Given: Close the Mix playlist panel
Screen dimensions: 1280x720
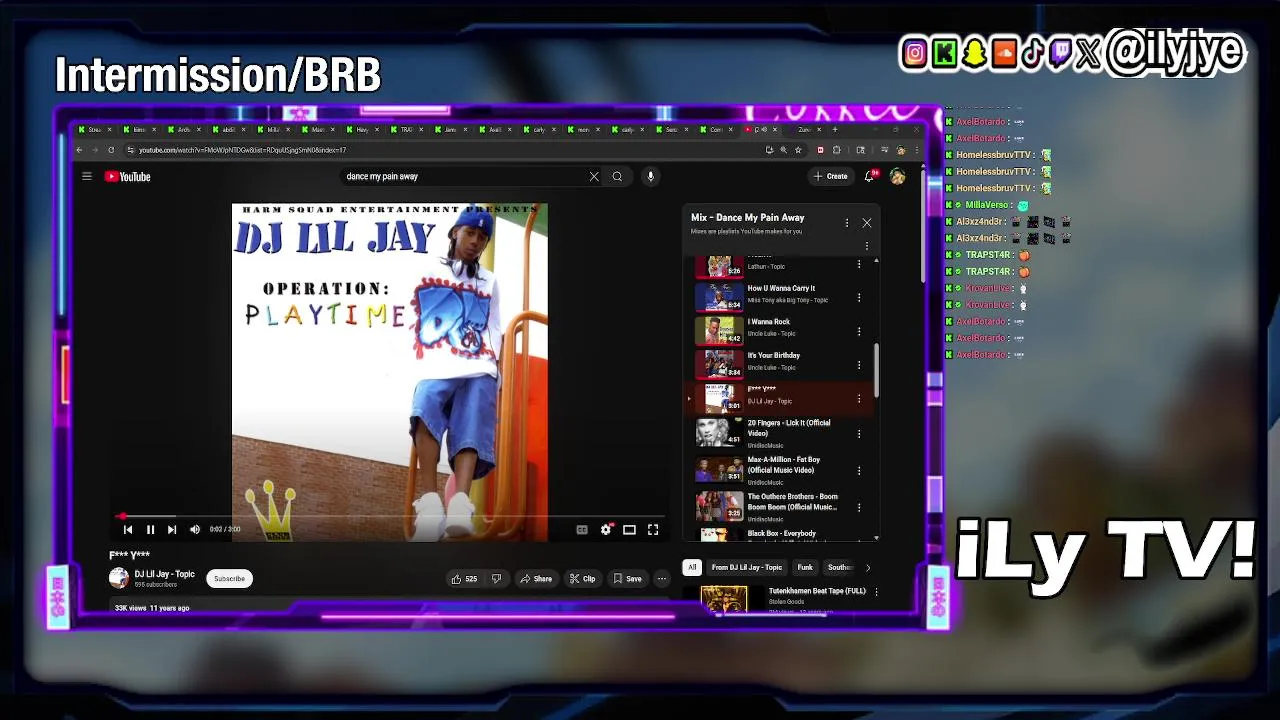Looking at the screenshot, I should point(867,223).
